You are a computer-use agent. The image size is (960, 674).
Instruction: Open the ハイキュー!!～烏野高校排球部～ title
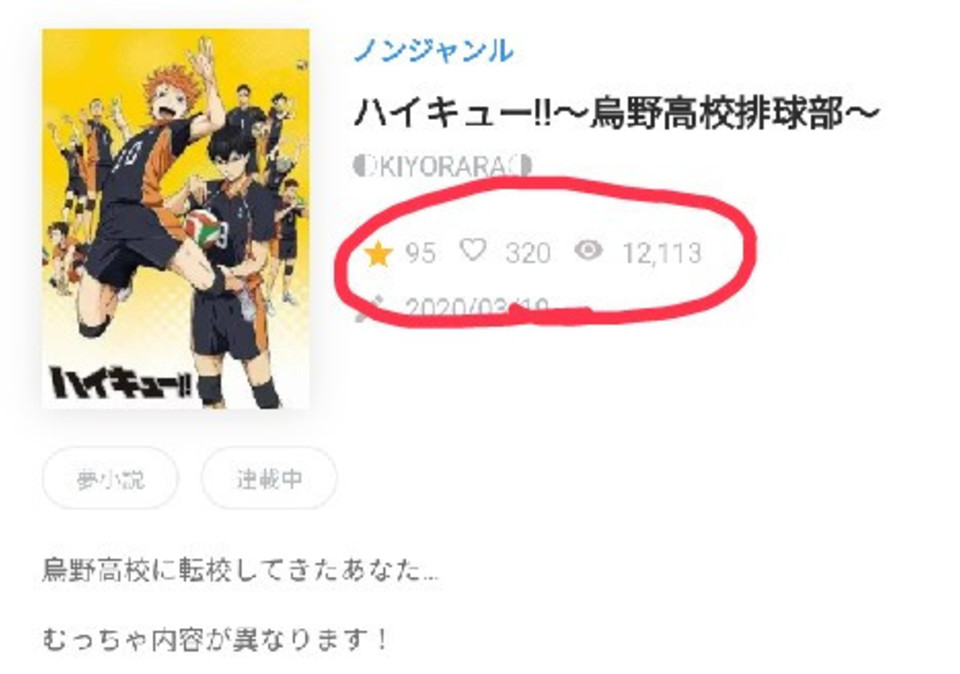(x=617, y=114)
